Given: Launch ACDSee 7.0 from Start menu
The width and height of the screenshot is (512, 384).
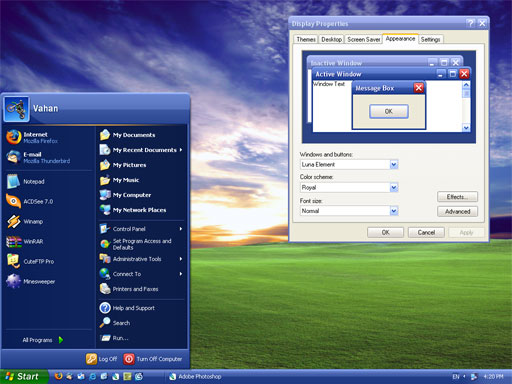Looking at the screenshot, I should point(48,201).
